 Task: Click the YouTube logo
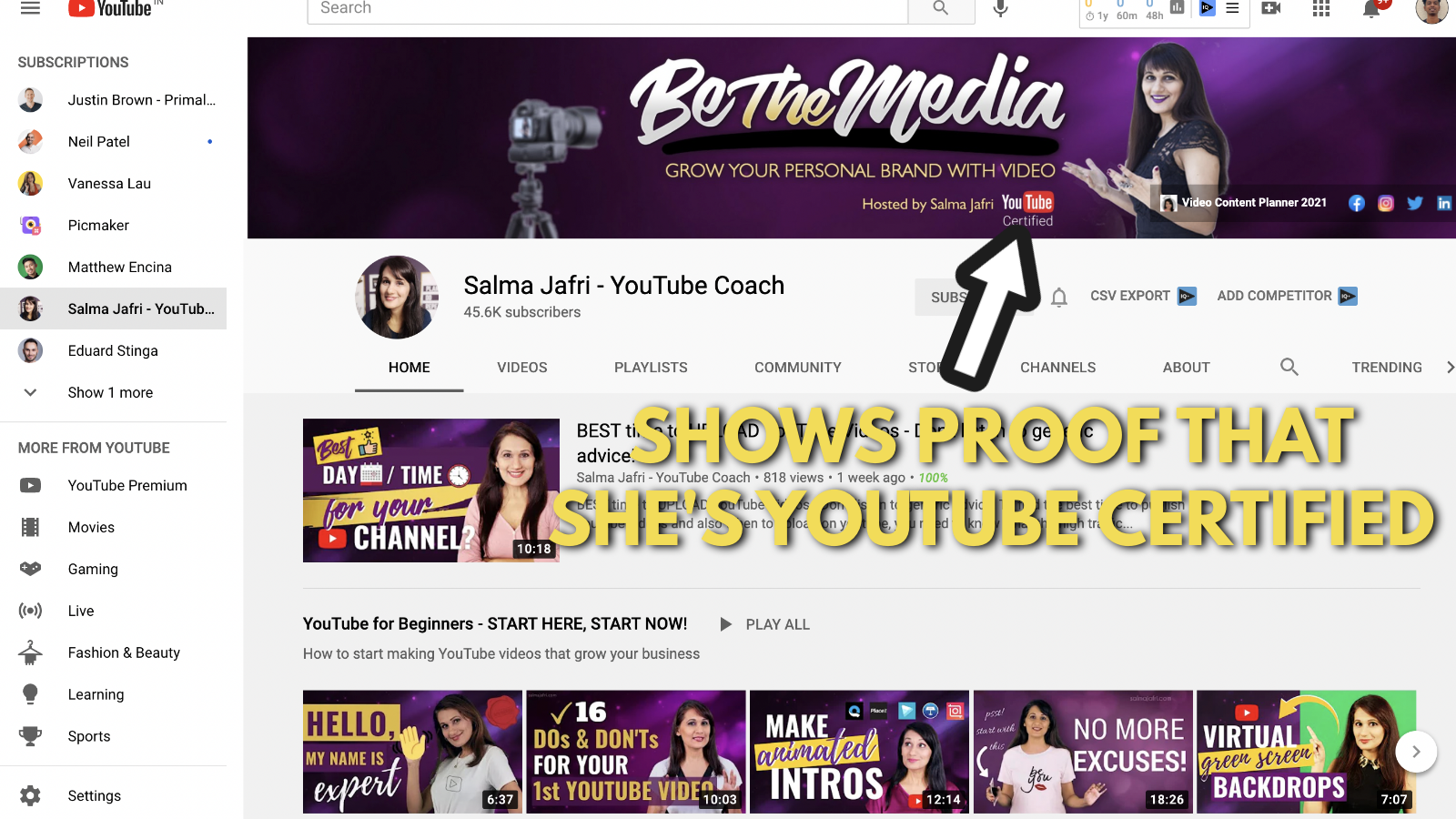click(111, 9)
